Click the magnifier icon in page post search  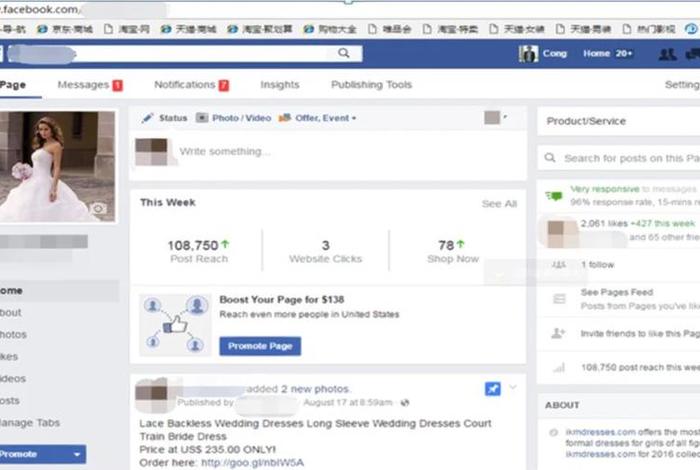click(x=550, y=158)
